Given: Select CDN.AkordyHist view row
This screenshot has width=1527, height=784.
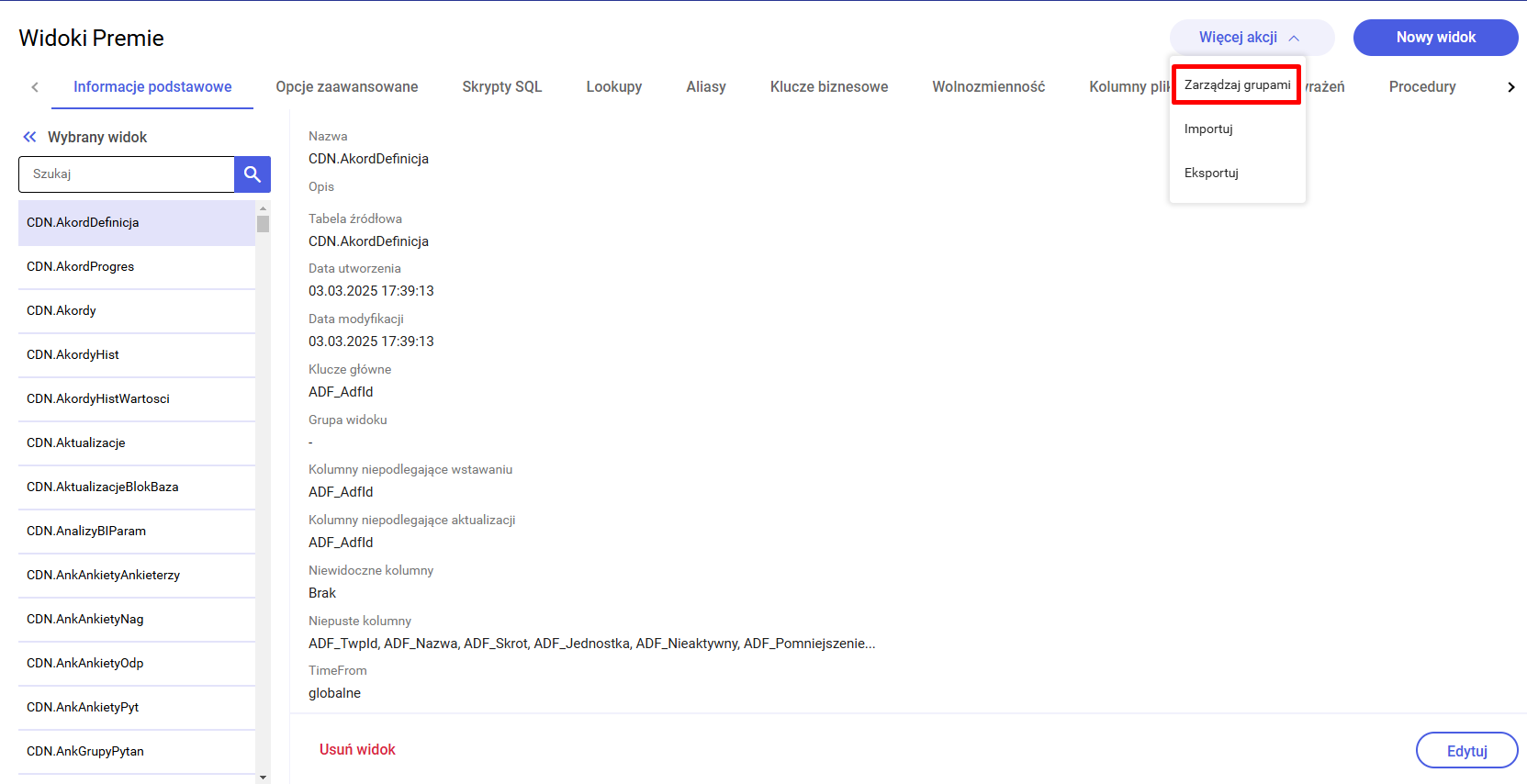Looking at the screenshot, I should click(x=137, y=355).
